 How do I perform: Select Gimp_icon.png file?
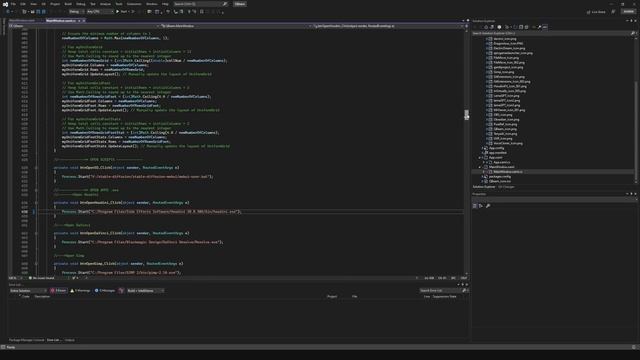504,72
